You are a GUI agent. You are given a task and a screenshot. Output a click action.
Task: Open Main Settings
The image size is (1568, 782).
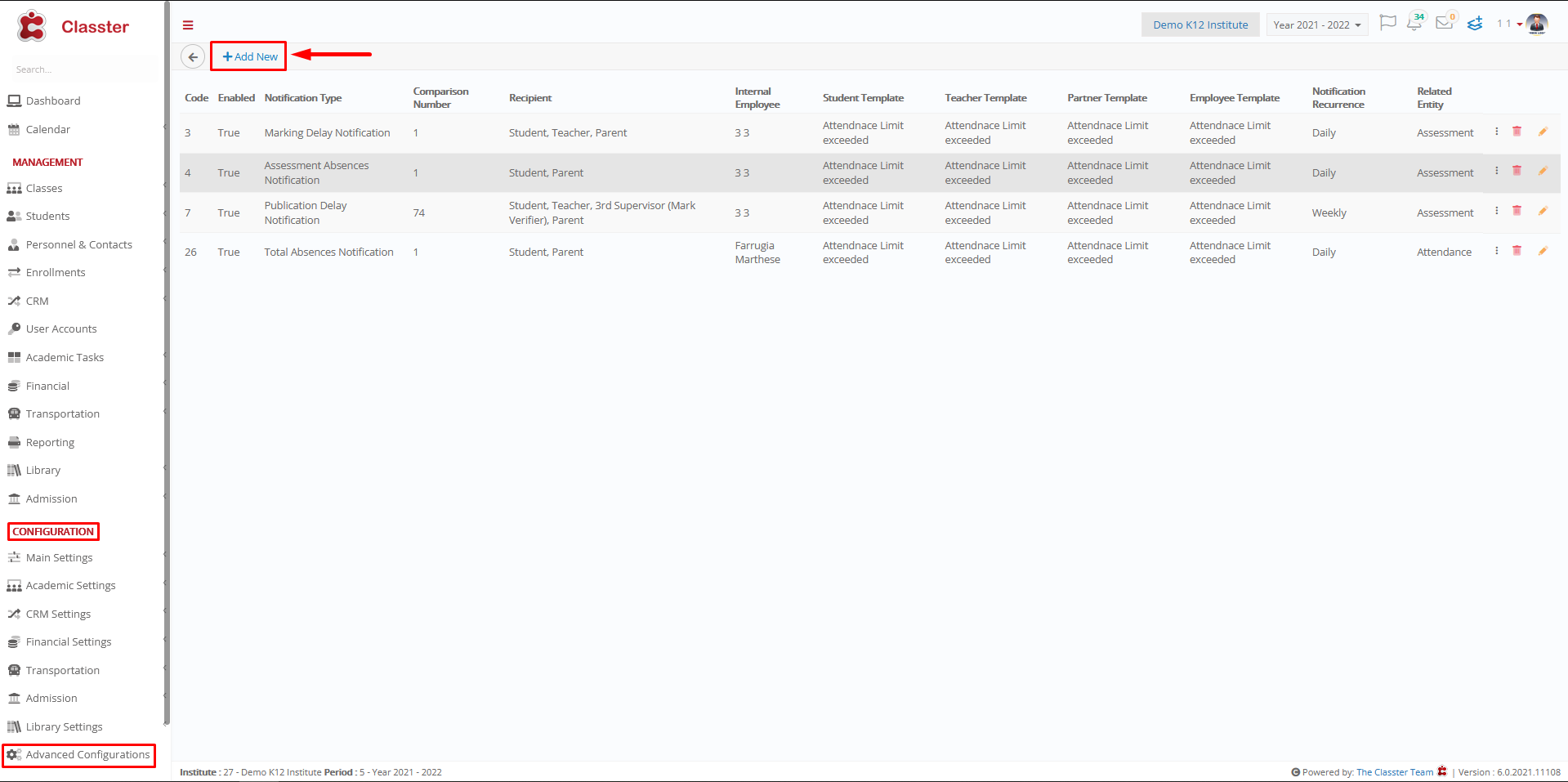pos(59,557)
